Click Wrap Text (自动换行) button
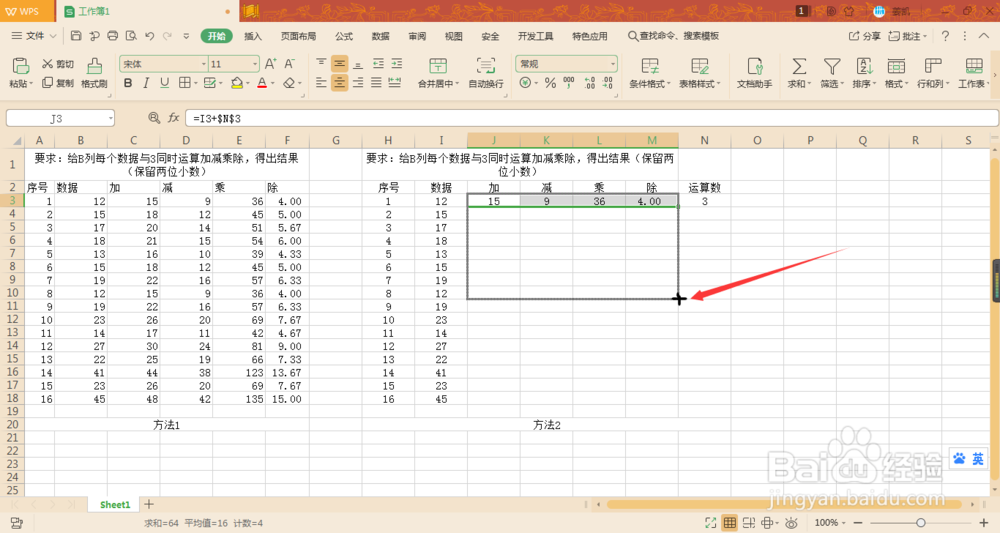 (x=486, y=73)
